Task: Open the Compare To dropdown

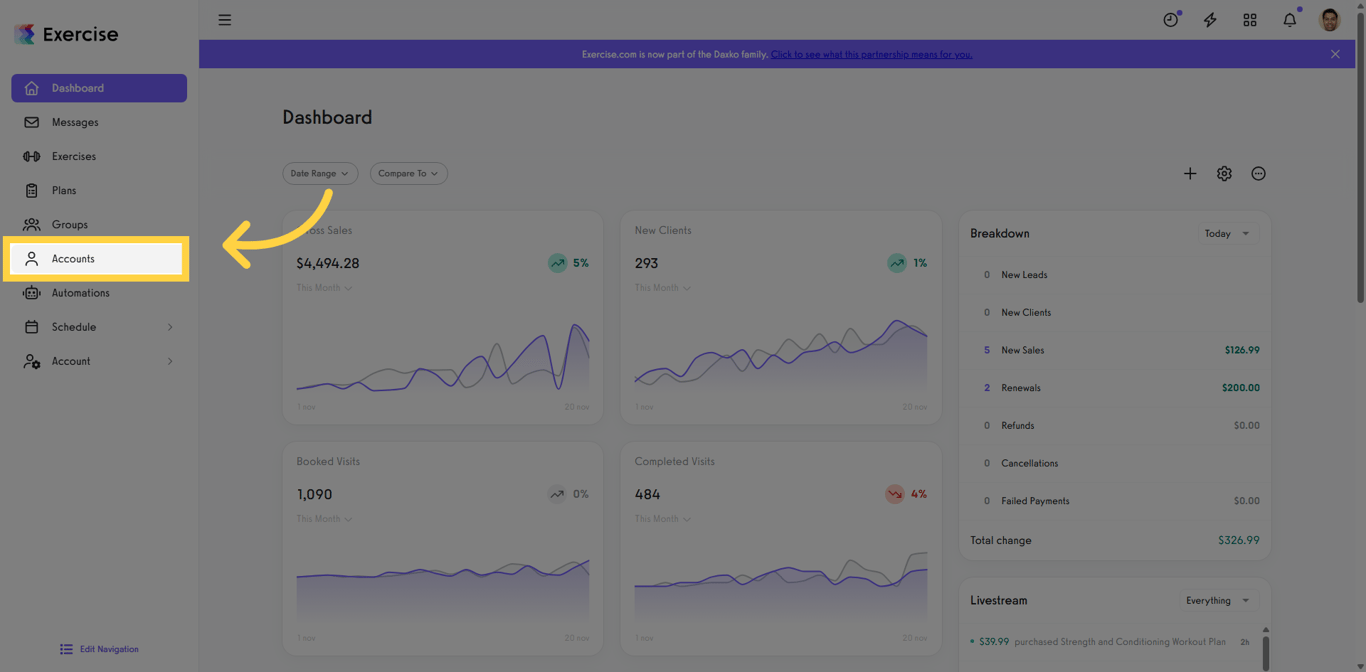Action: tap(408, 173)
